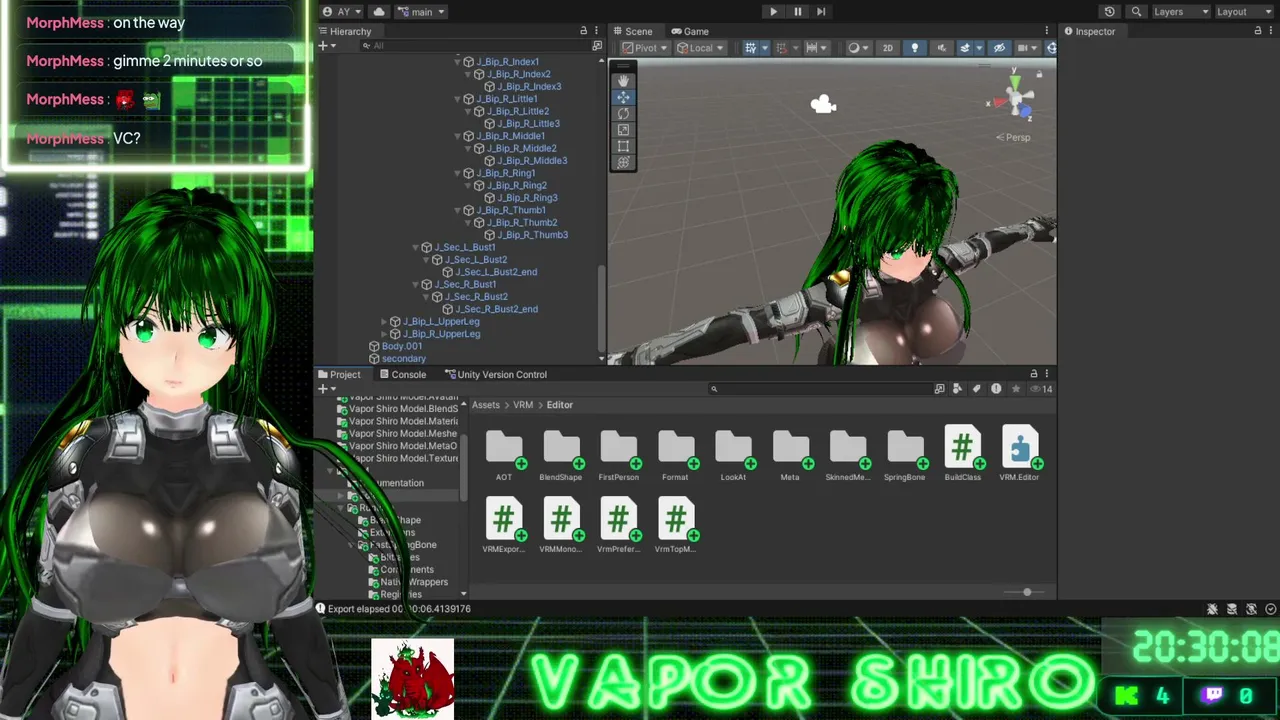Select the VRMExpor... script asset
Viewport: 1280px width, 720px height.
(x=504, y=526)
